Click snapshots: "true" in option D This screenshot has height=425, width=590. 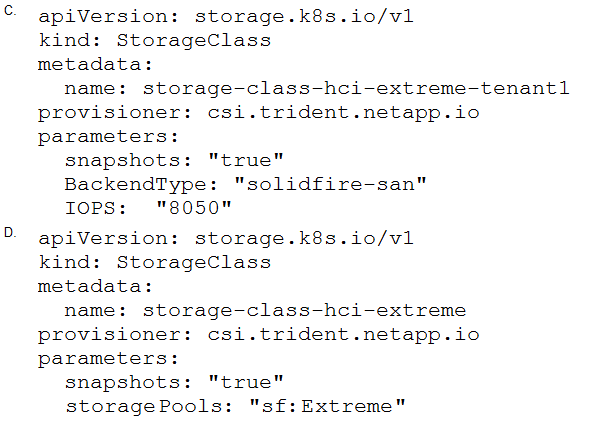[x=174, y=383]
